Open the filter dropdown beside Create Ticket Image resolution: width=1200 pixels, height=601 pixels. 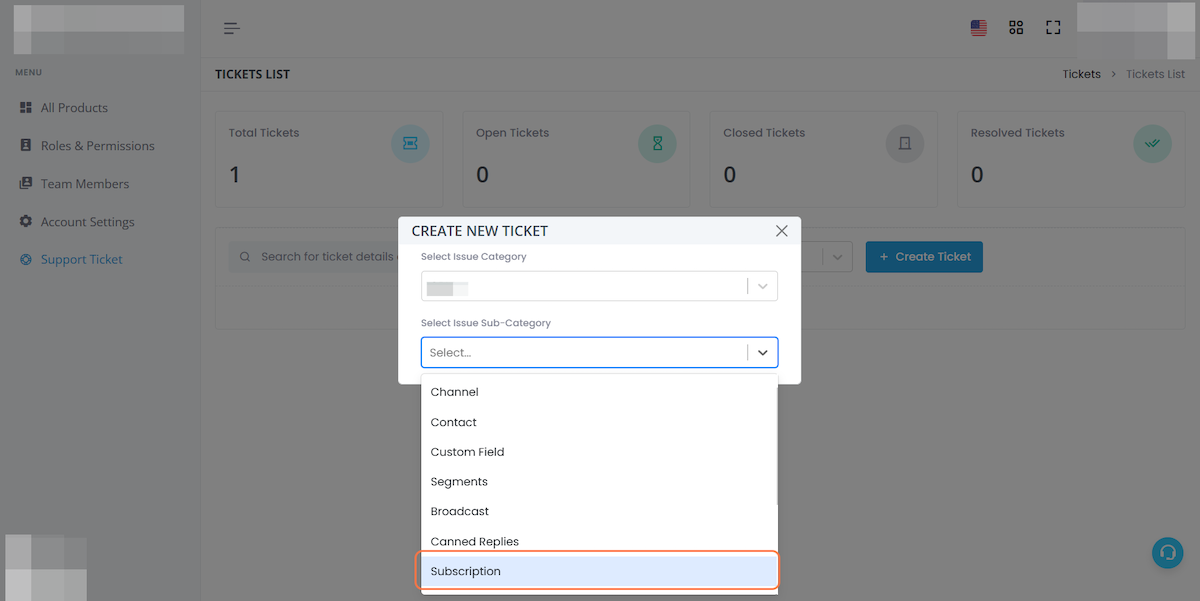(837, 257)
